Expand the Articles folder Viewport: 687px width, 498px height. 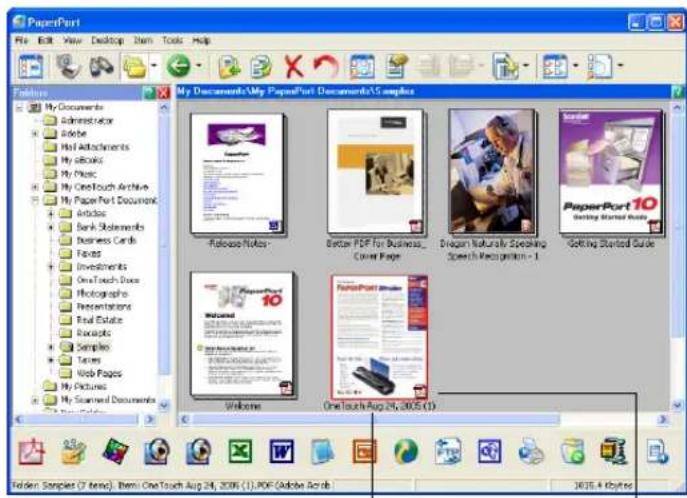pos(51,214)
